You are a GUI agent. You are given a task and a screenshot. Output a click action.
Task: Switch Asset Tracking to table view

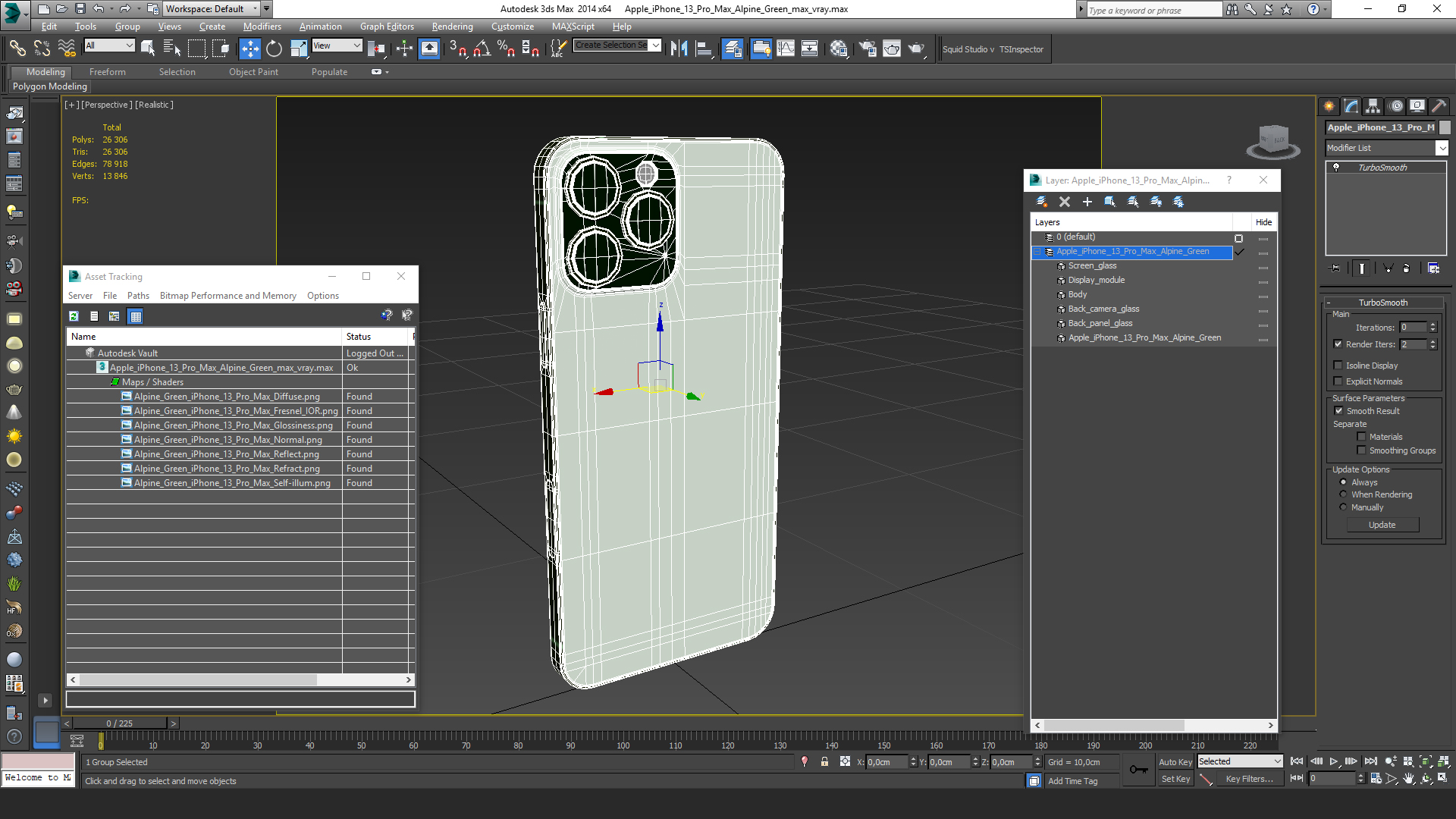136,316
